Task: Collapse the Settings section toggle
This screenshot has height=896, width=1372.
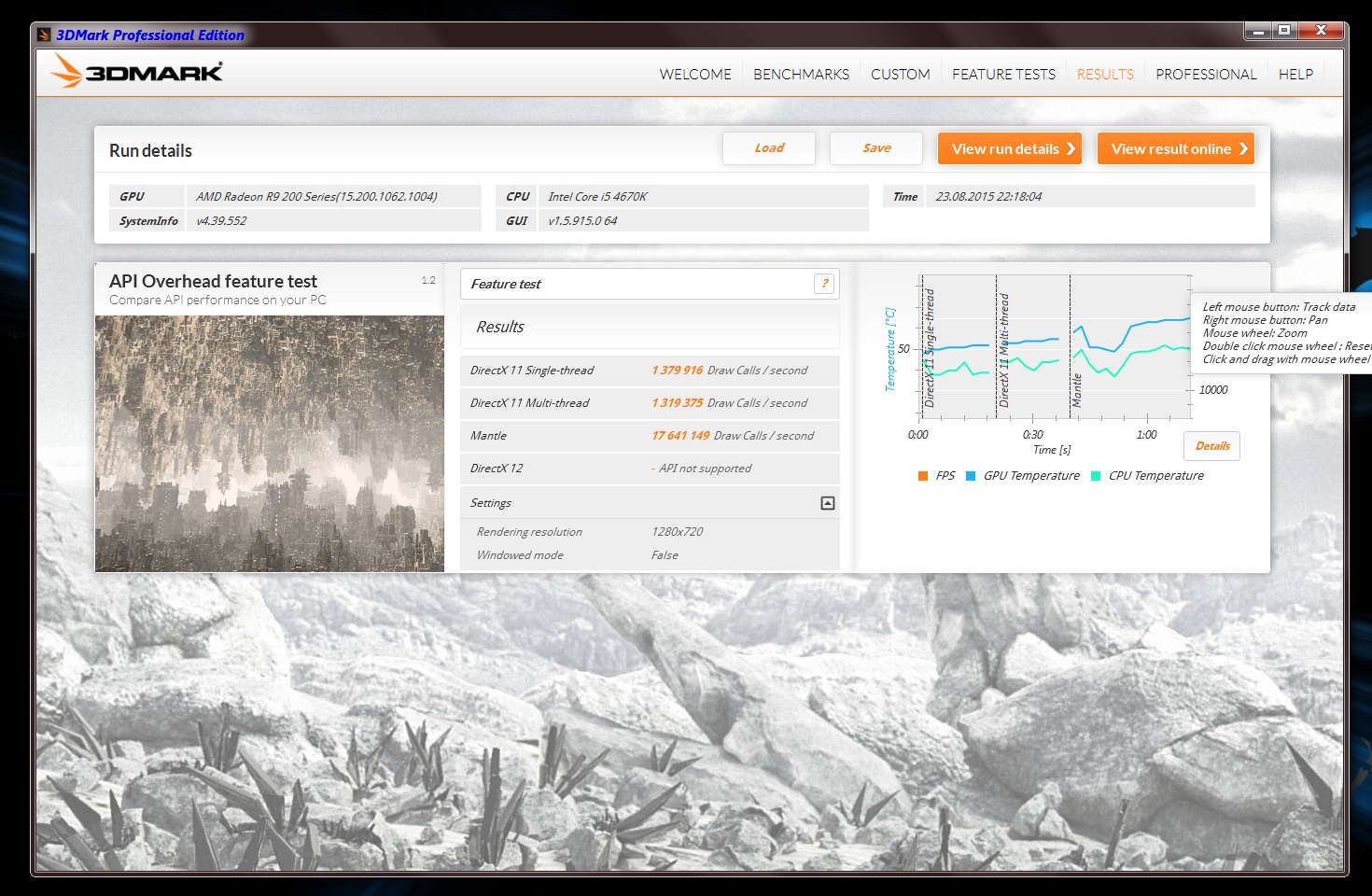Action: (827, 503)
